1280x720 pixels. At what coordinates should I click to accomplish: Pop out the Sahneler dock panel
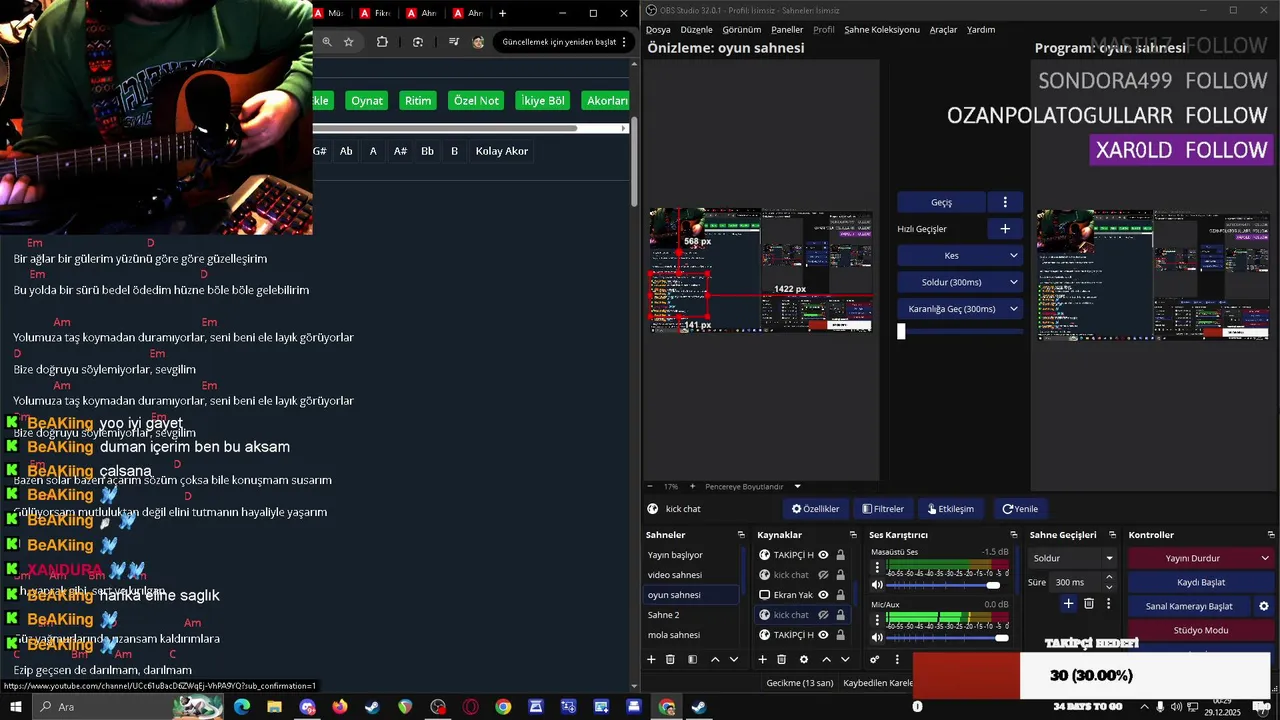[x=741, y=535]
